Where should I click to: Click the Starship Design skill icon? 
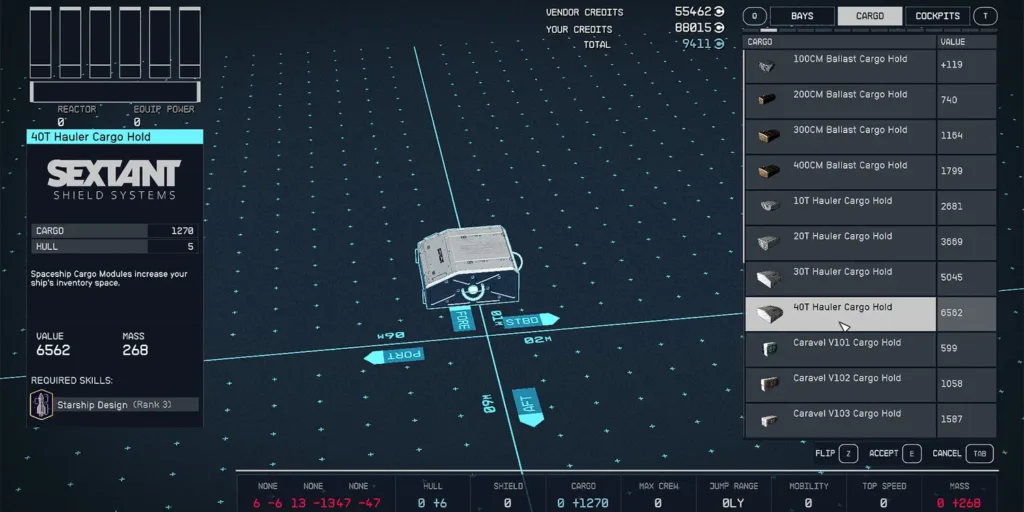point(43,404)
